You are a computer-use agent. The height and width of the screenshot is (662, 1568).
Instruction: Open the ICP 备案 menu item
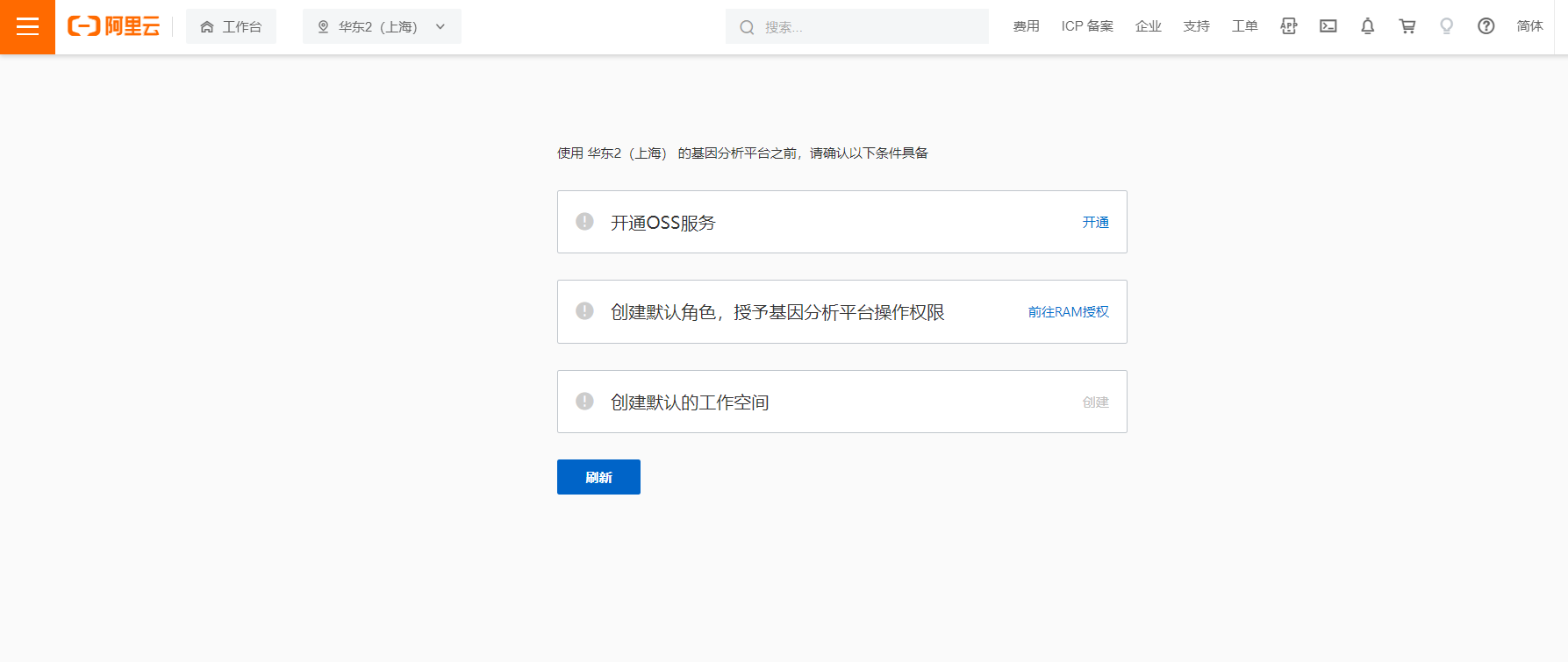coord(1087,26)
